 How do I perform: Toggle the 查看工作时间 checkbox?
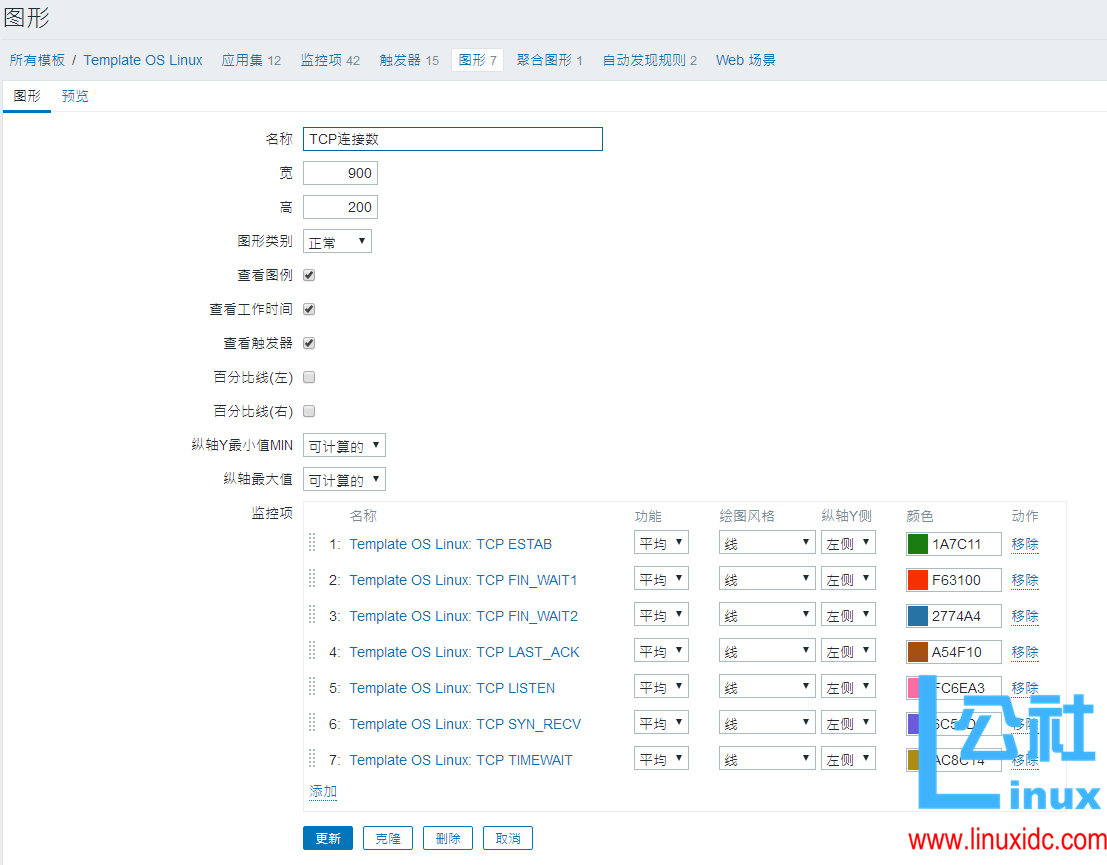pos(309,309)
